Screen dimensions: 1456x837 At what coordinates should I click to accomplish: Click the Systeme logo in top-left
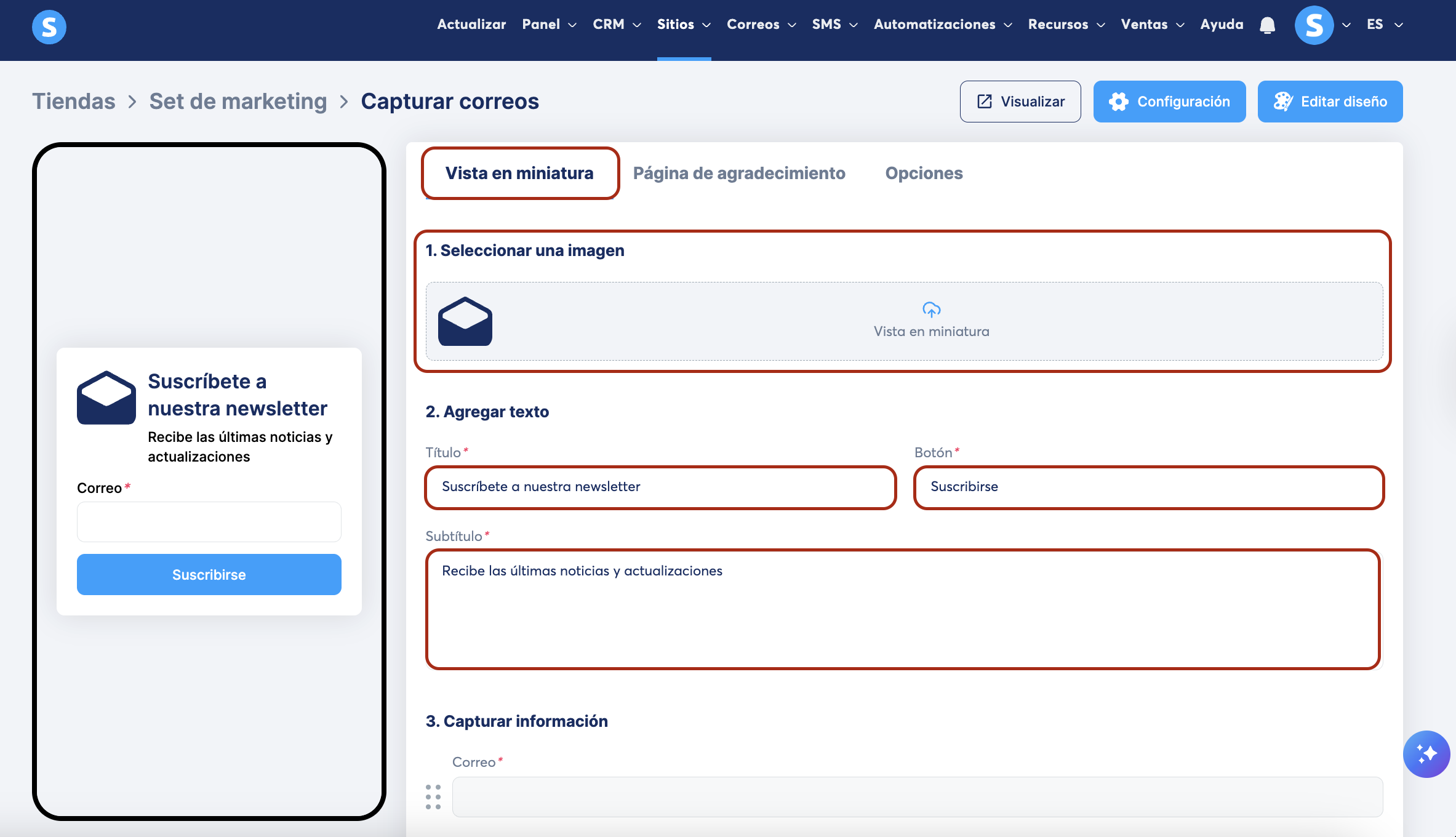pyautogui.click(x=49, y=26)
